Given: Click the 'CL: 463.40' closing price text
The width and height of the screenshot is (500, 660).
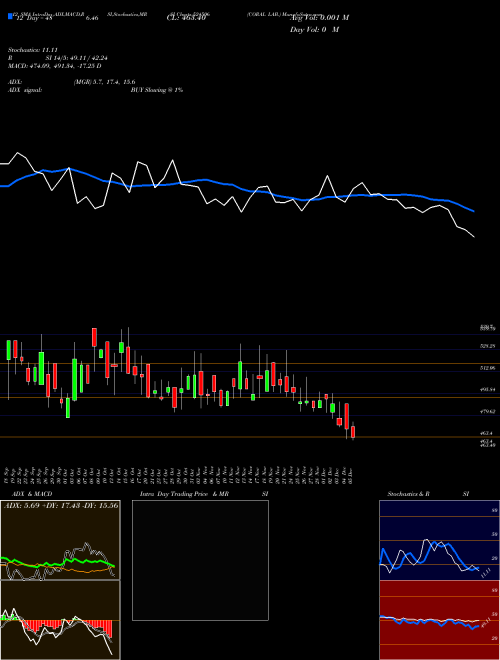Looking at the screenshot, I should click(x=186, y=18).
